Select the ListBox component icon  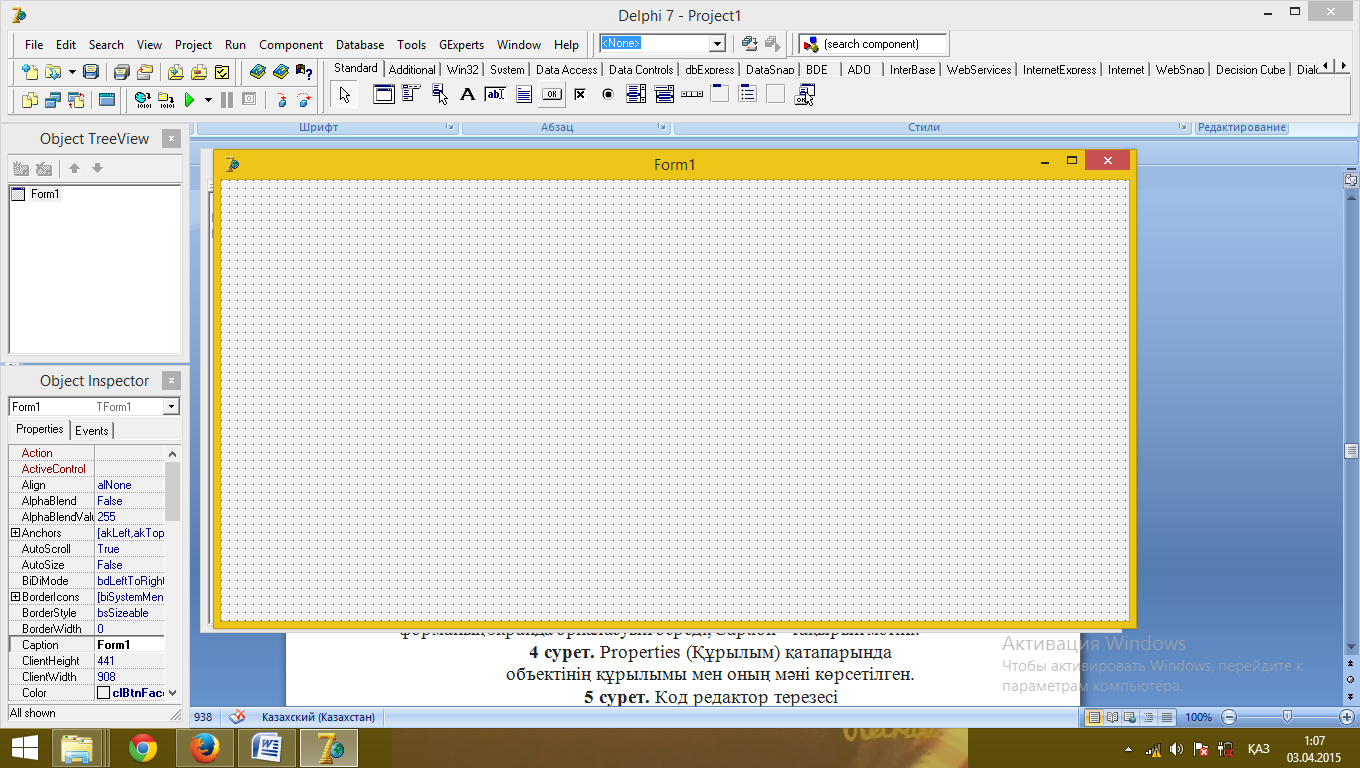[x=635, y=95]
